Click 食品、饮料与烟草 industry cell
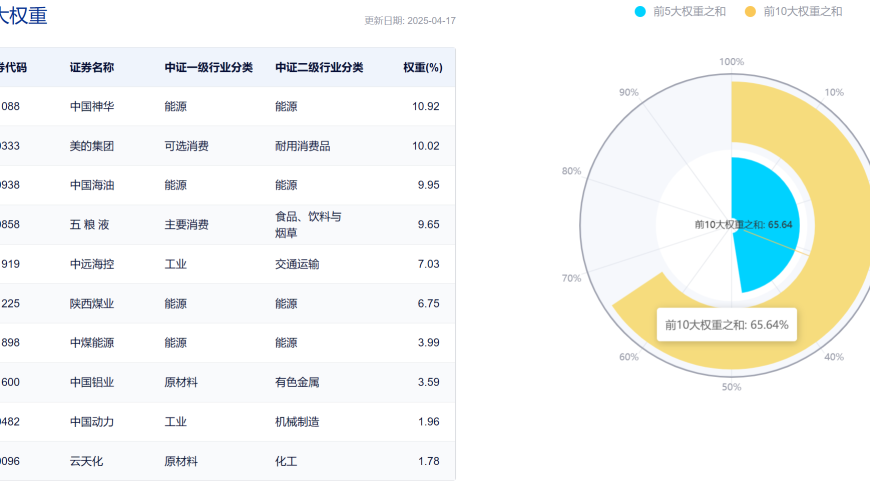 (308, 225)
